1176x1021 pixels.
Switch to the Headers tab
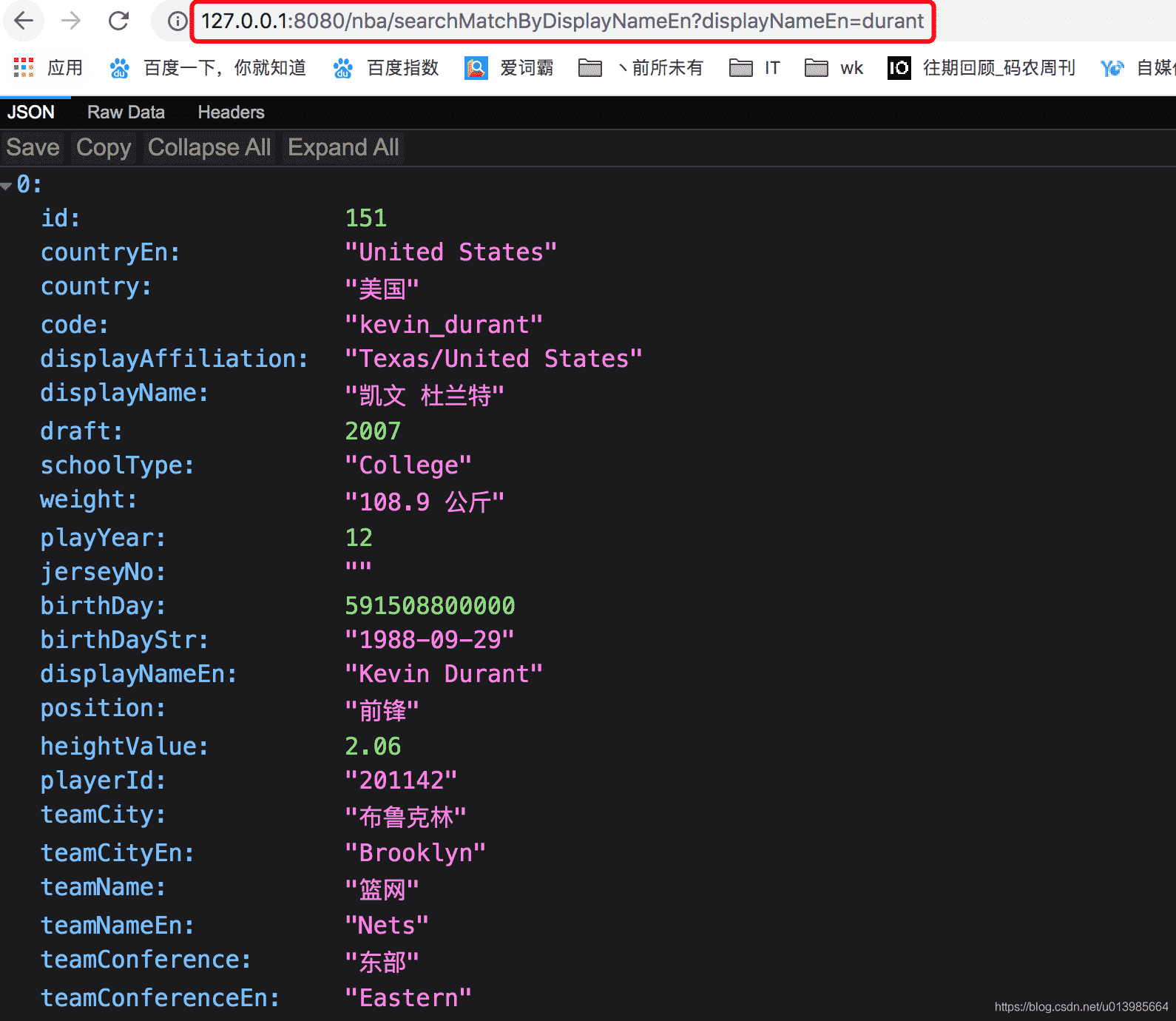pos(231,112)
